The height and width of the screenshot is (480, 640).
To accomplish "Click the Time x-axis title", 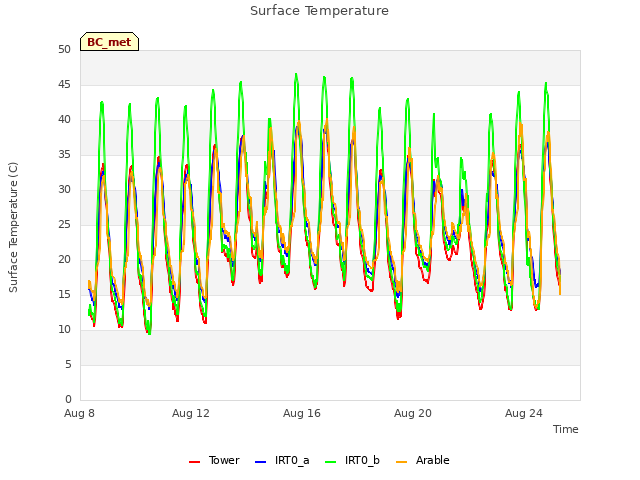I will tap(566, 429).
